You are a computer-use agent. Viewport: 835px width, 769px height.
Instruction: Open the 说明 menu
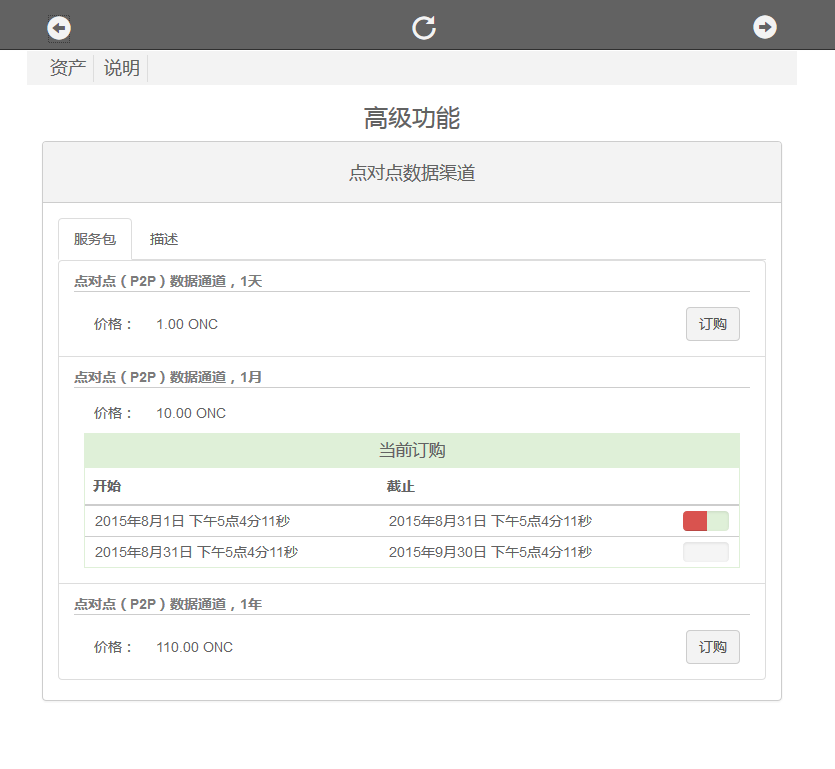pyautogui.click(x=122, y=69)
